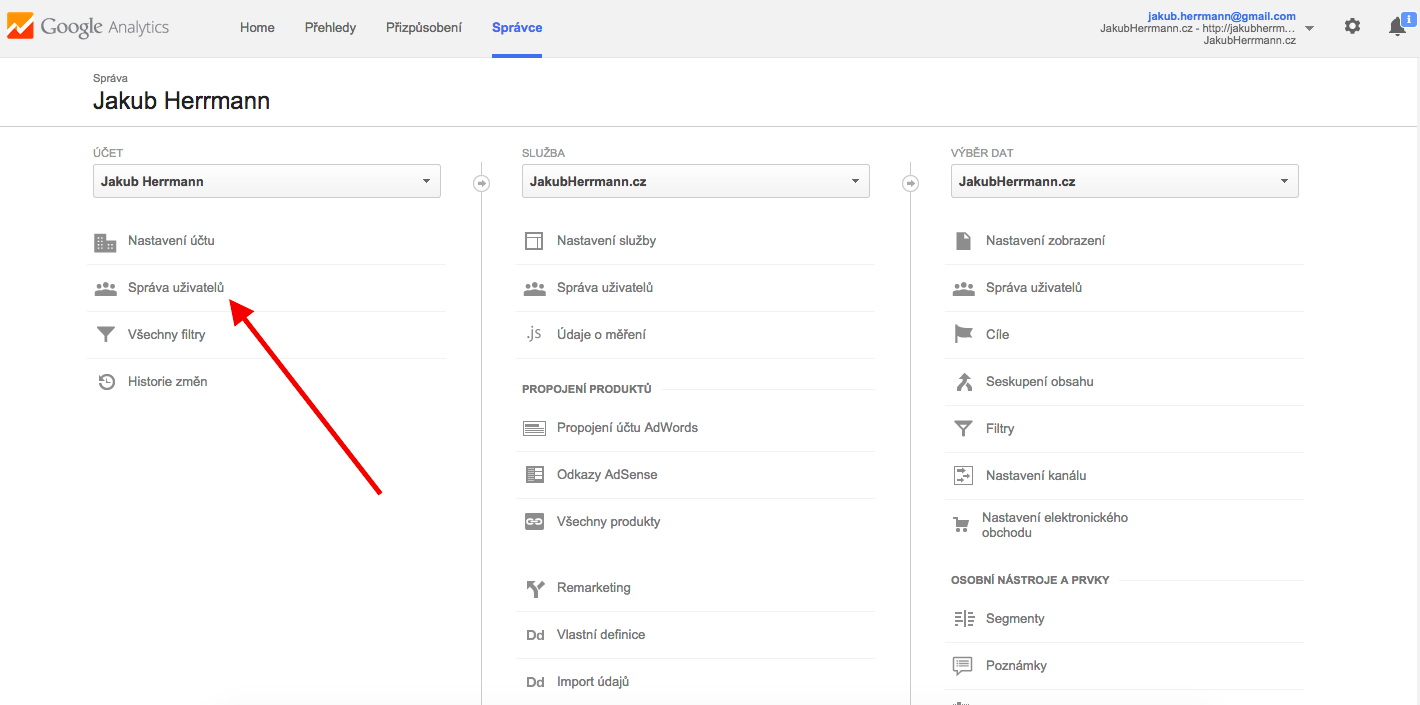Open the Import údajů link
Image resolution: width=1420 pixels, height=705 pixels.
click(x=593, y=682)
